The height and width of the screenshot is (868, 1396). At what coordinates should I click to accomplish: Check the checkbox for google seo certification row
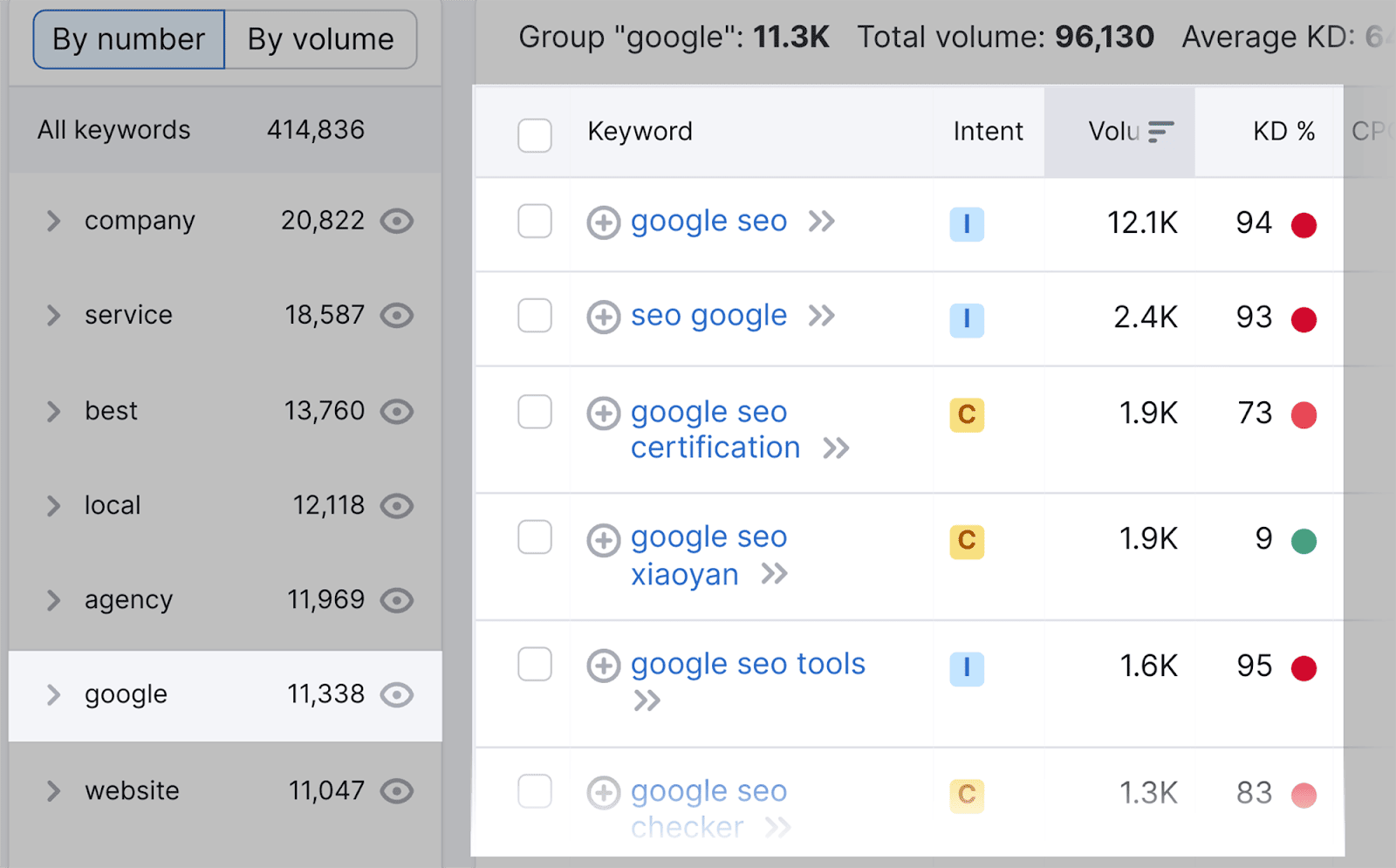coord(534,412)
